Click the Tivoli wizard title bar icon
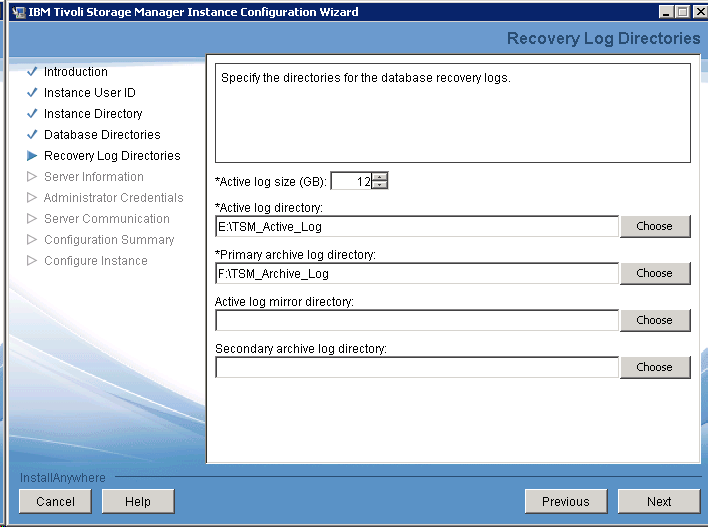 [19, 12]
